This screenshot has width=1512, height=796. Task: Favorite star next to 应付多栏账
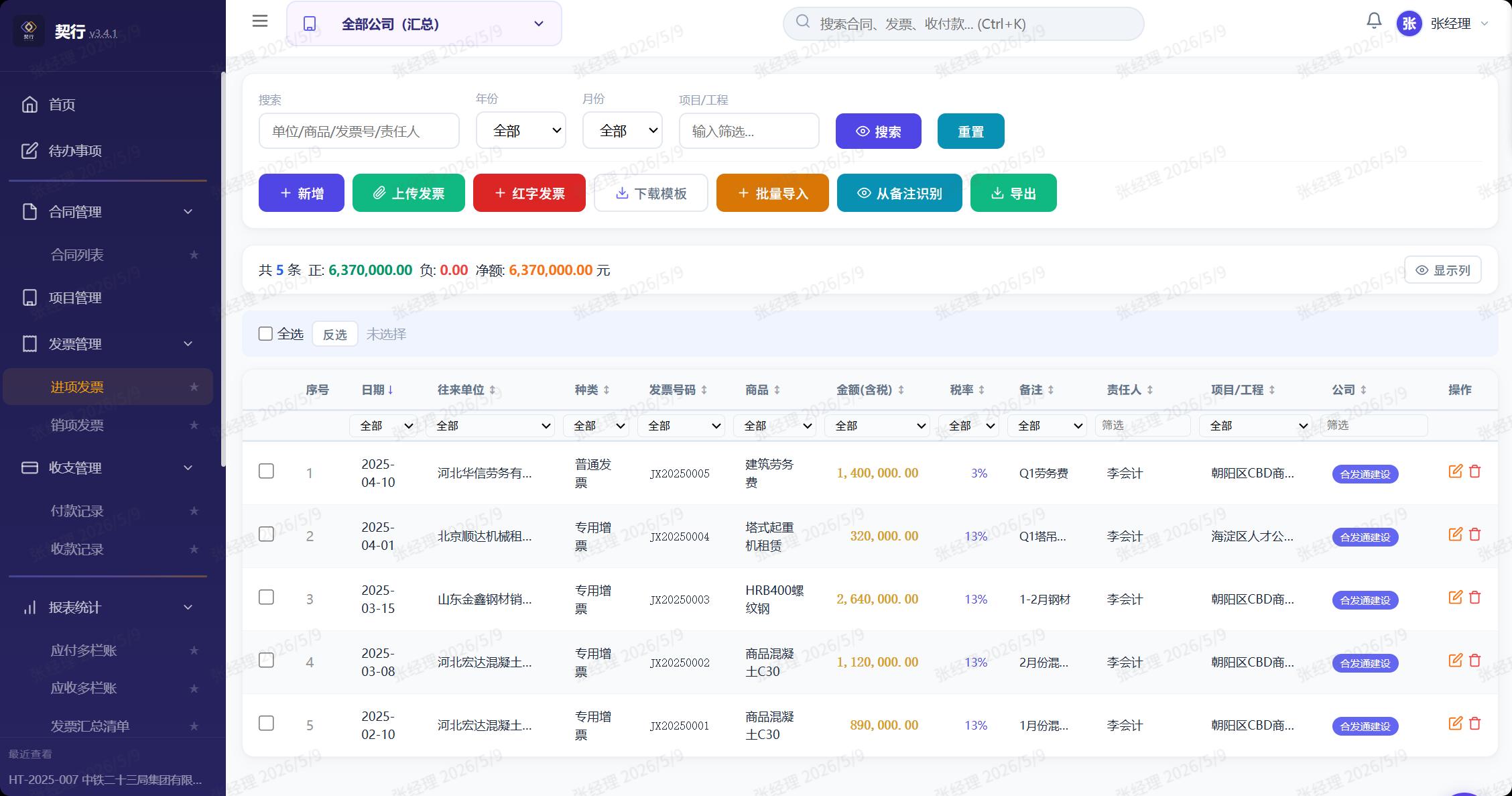coord(194,650)
